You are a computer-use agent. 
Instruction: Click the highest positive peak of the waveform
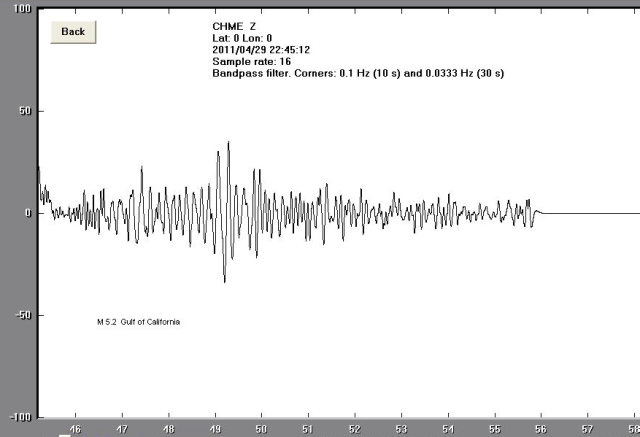(229, 143)
